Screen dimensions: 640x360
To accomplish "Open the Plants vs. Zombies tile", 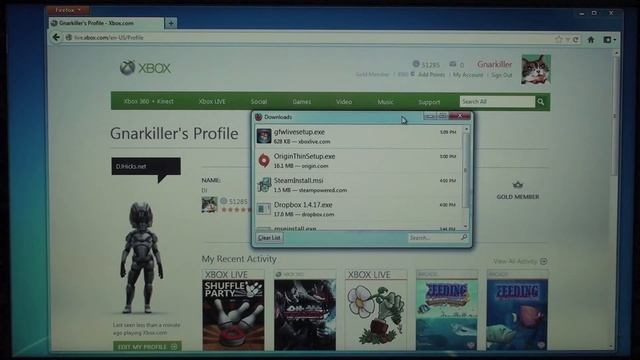I will point(376,310).
